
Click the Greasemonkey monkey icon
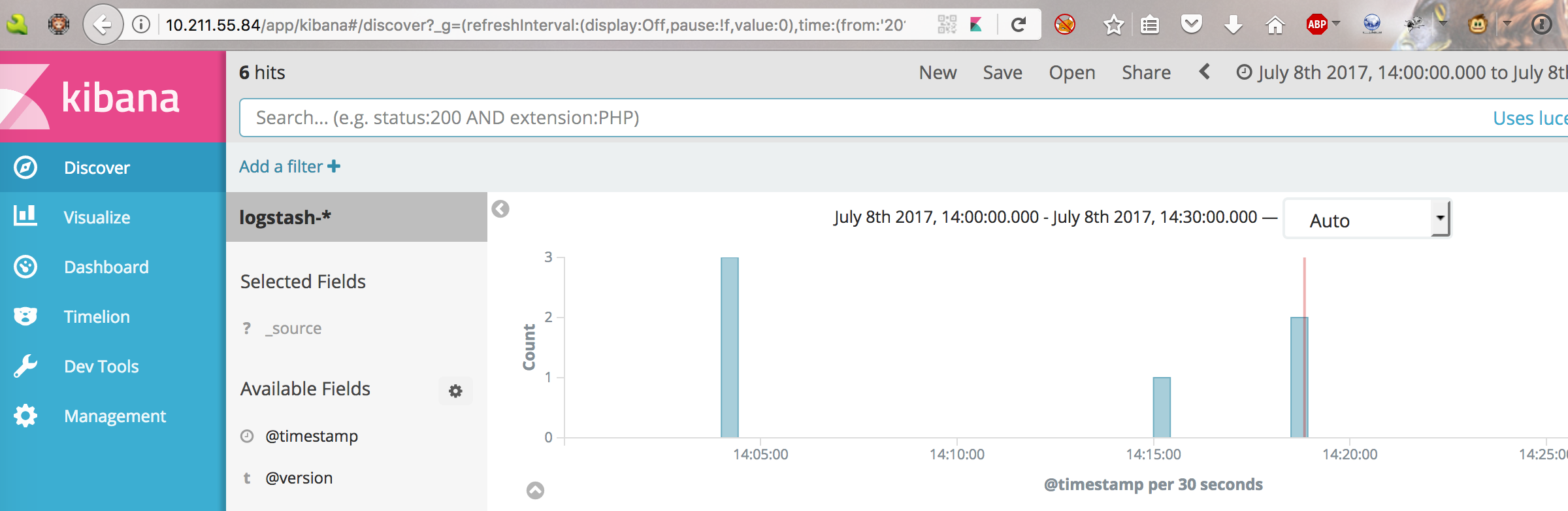(1478, 25)
